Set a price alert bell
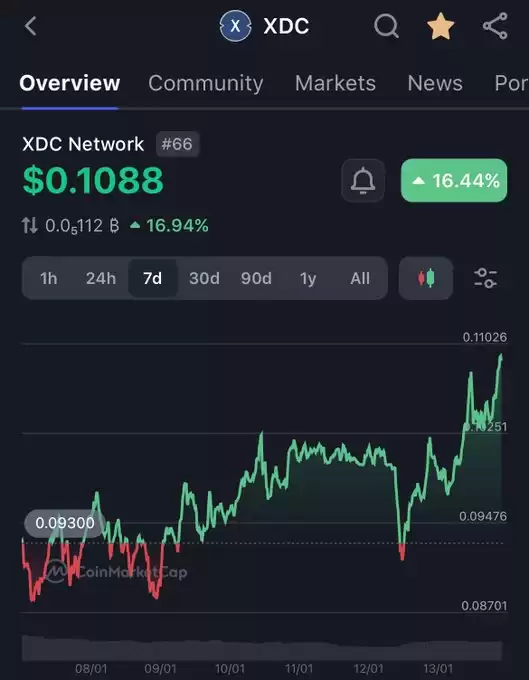 (363, 180)
